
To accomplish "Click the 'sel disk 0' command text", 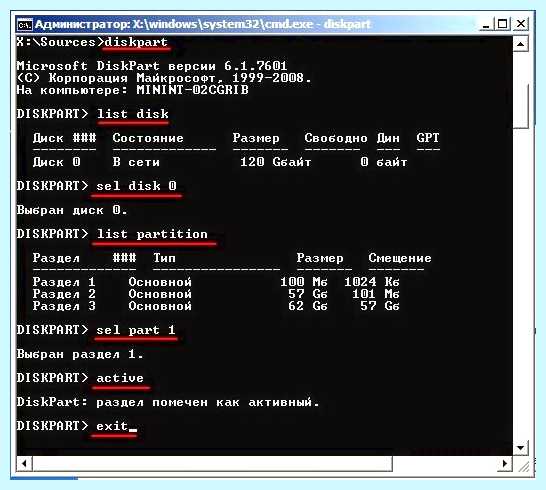I will (136, 186).
